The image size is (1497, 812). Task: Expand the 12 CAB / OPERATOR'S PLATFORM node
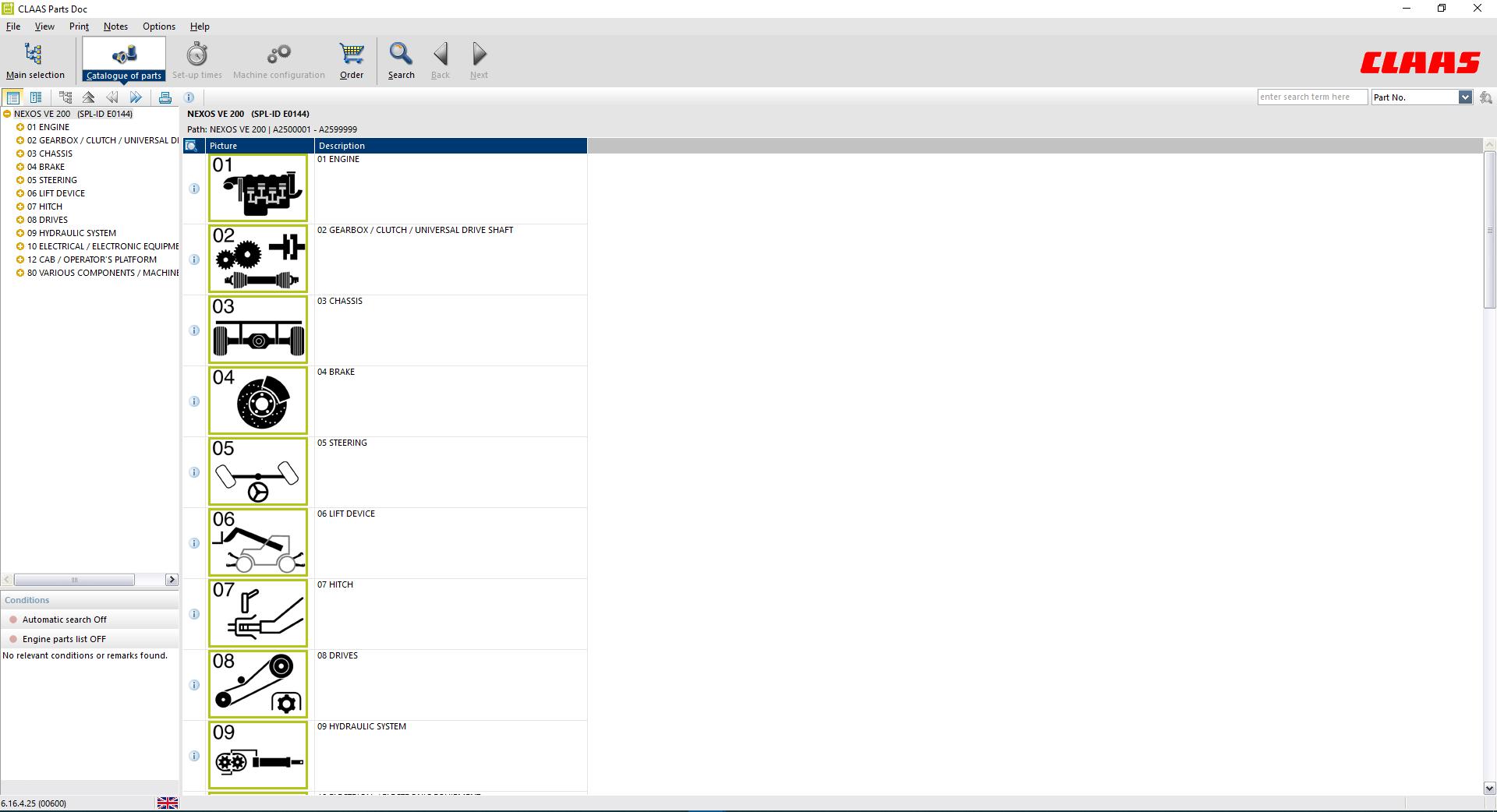[x=20, y=259]
